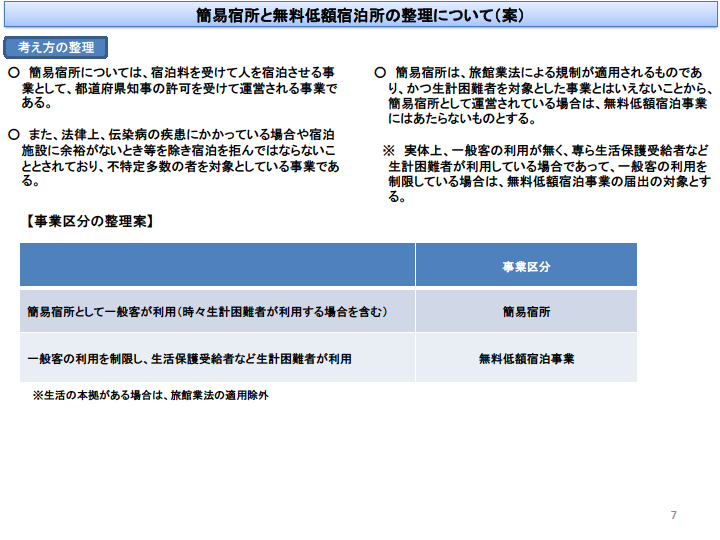720x540 pixels.
Task: Click the slide title 簡易宿所と無料低額宿泊所の整理について(案)
Action: click(x=360, y=15)
